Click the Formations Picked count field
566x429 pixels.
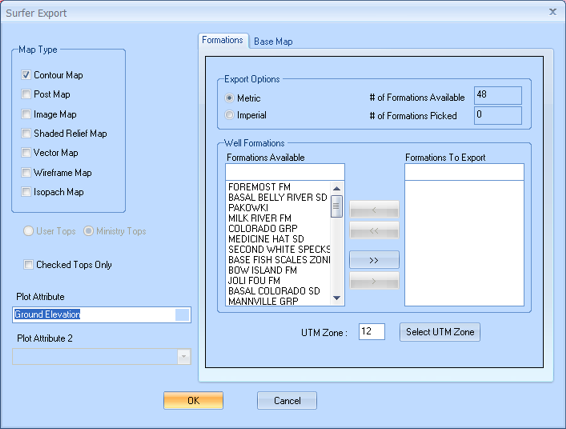[x=498, y=116]
